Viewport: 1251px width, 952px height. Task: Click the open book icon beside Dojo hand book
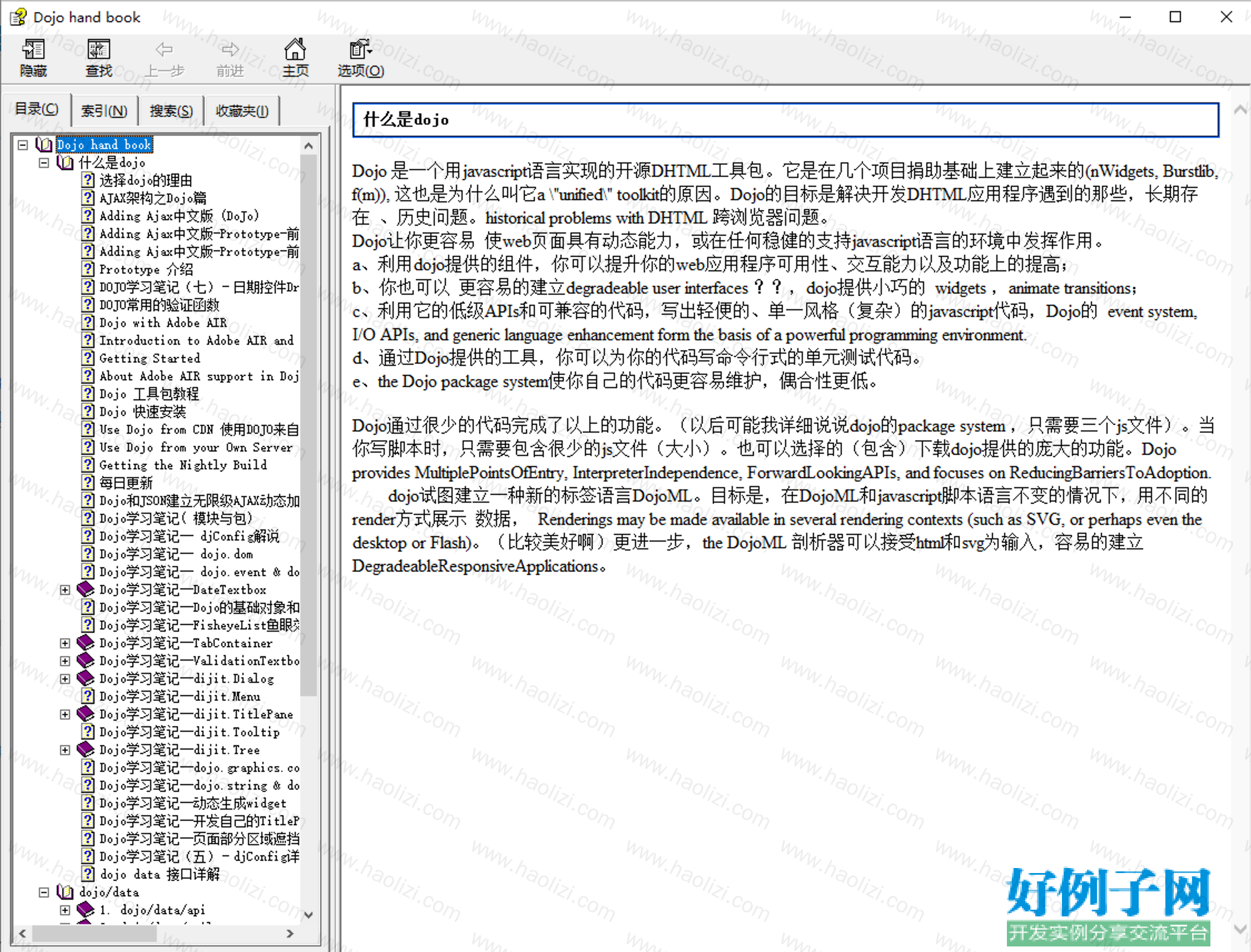pyautogui.click(x=44, y=145)
